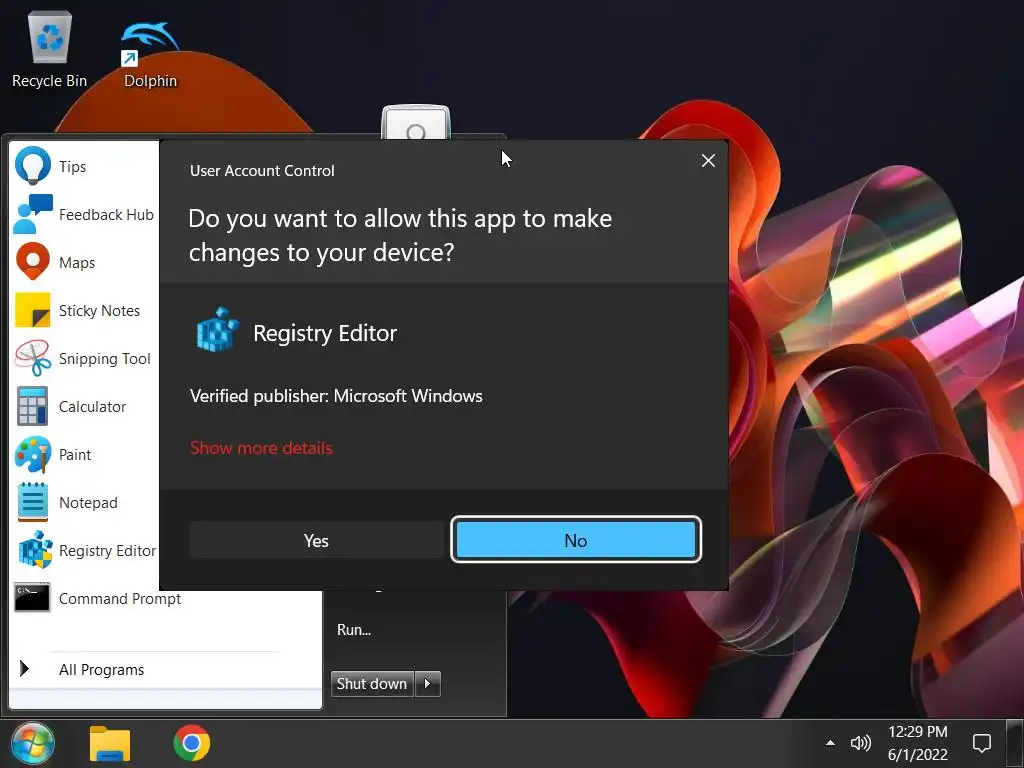This screenshot has width=1024, height=768.
Task: Click the Feedback Hub icon
Action: click(x=33, y=214)
